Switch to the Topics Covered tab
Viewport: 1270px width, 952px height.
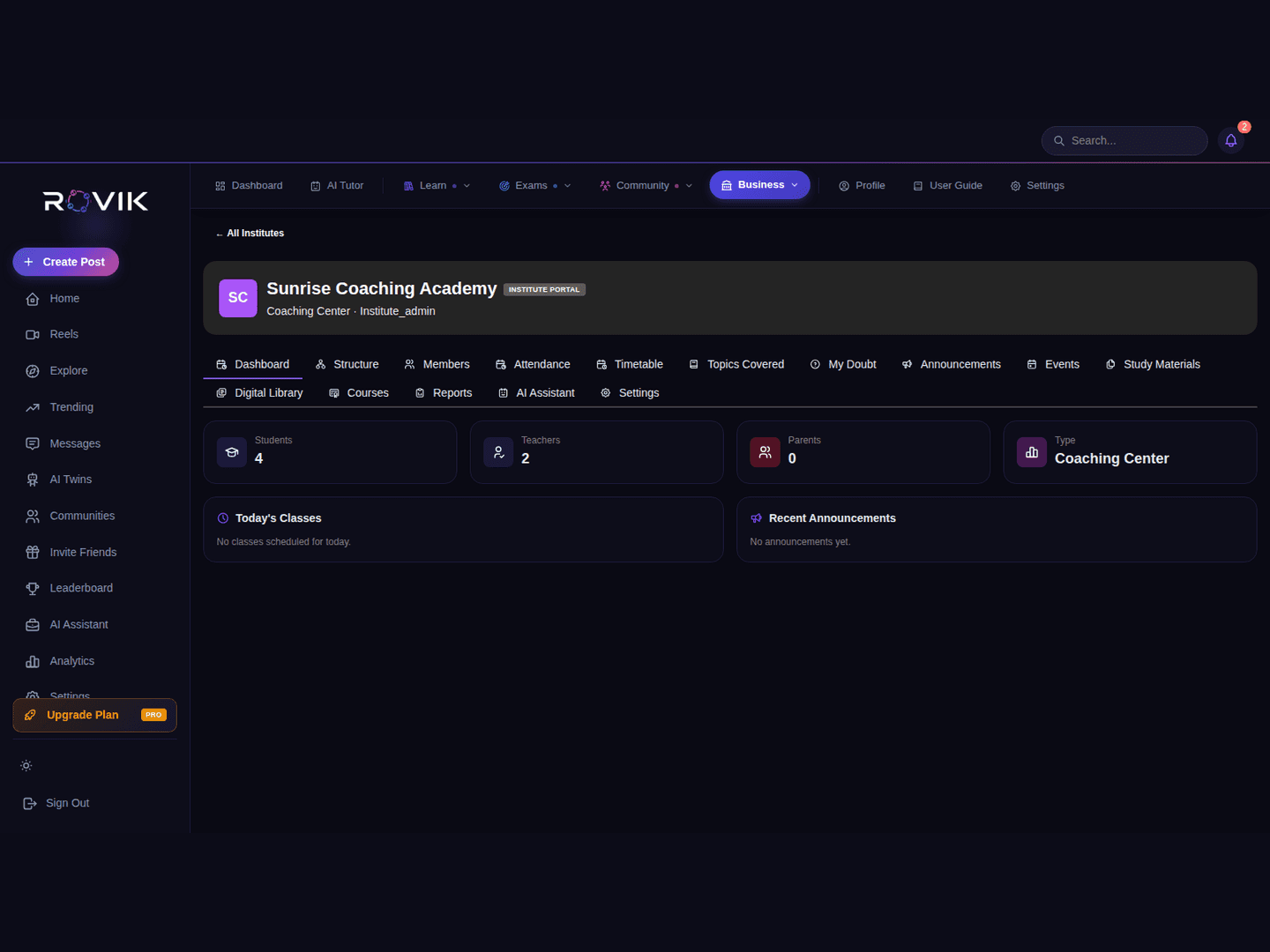pyautogui.click(x=736, y=364)
